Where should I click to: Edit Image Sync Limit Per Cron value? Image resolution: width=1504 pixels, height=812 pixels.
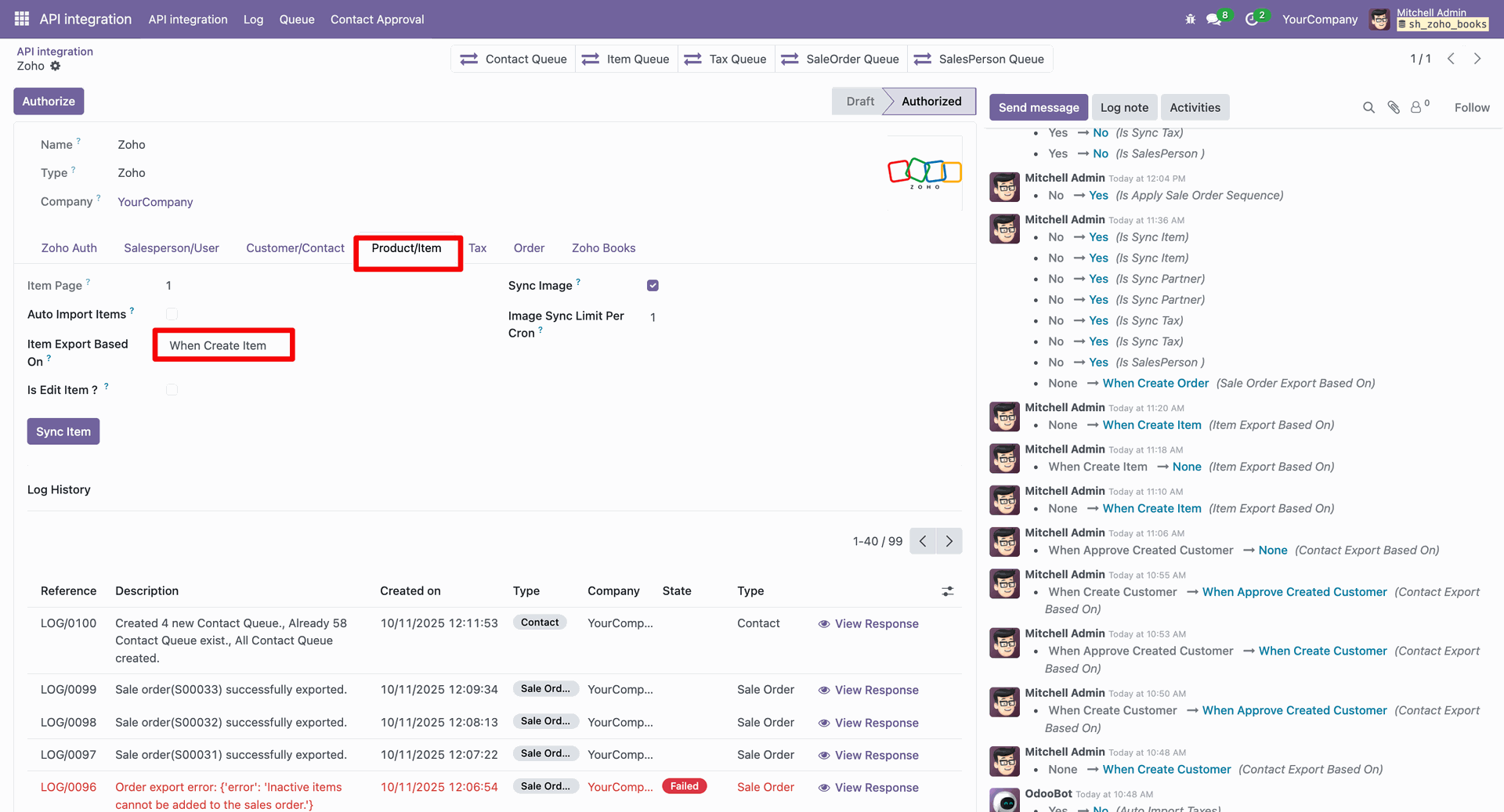(653, 317)
